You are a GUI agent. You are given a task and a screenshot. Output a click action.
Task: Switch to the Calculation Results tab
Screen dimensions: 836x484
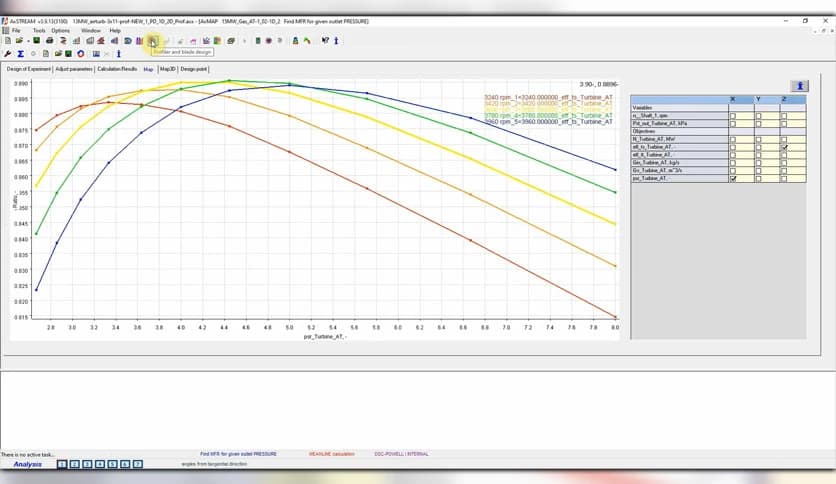[x=117, y=69]
